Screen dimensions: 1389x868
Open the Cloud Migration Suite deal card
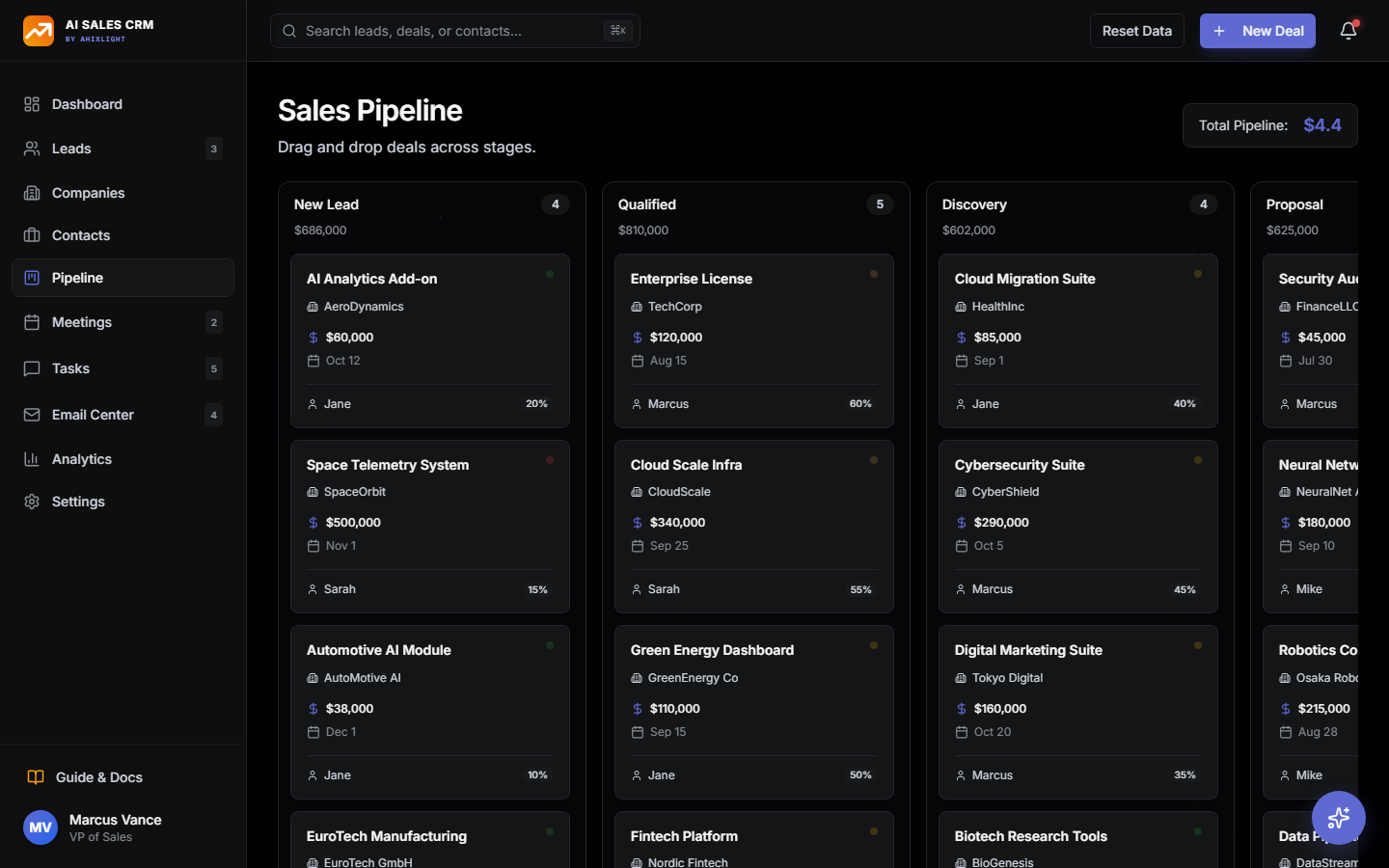1078,341
